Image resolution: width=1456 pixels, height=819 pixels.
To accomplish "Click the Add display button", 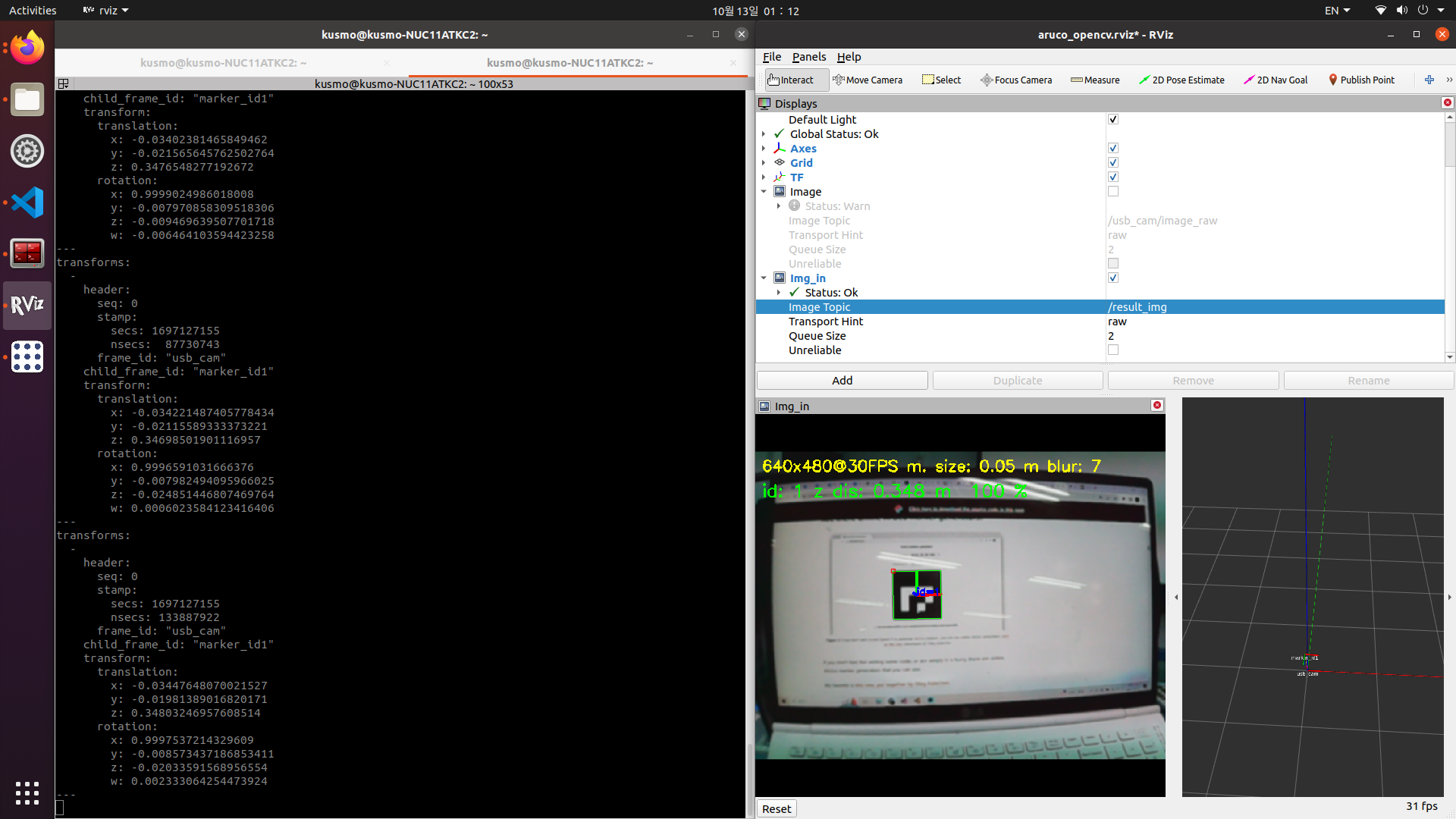I will tap(842, 381).
